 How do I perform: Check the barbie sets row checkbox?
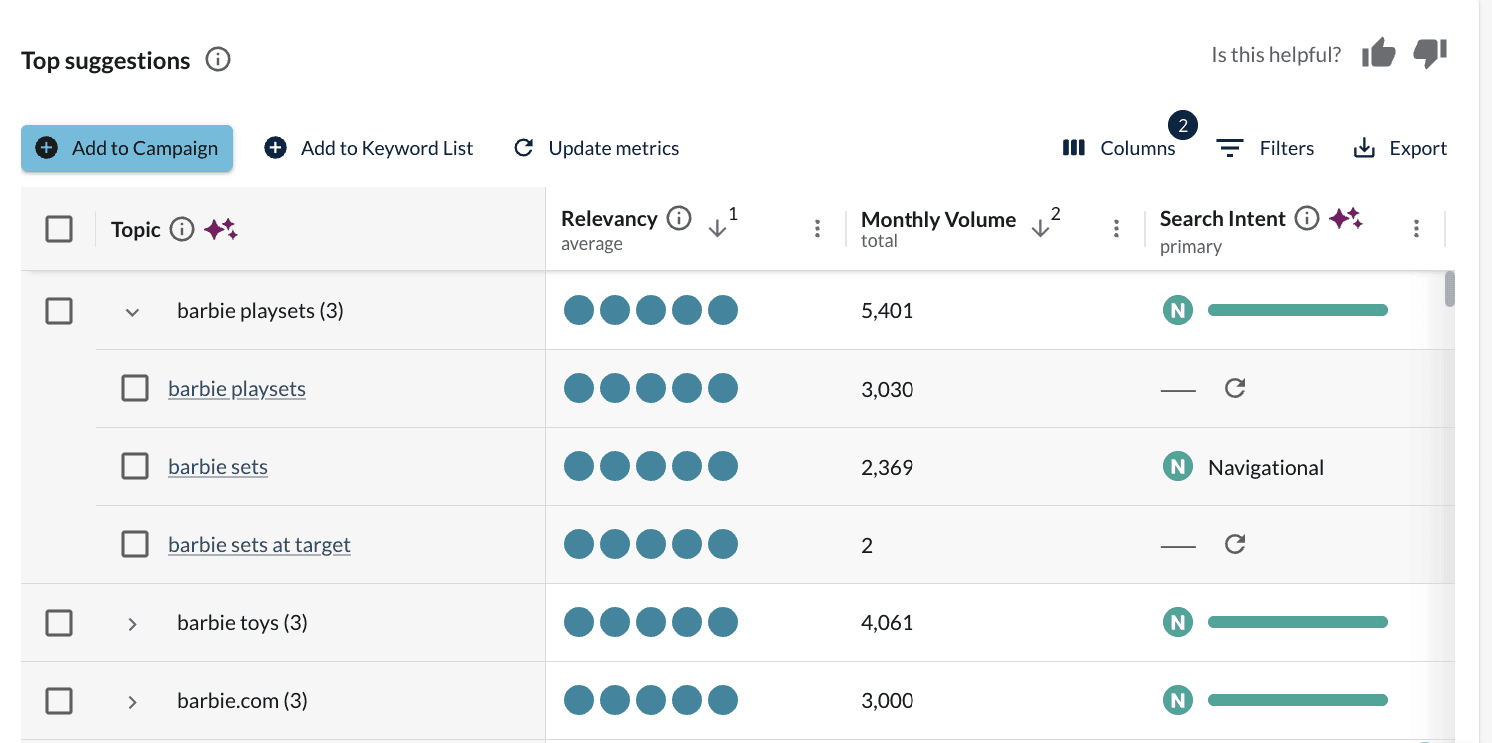point(135,466)
